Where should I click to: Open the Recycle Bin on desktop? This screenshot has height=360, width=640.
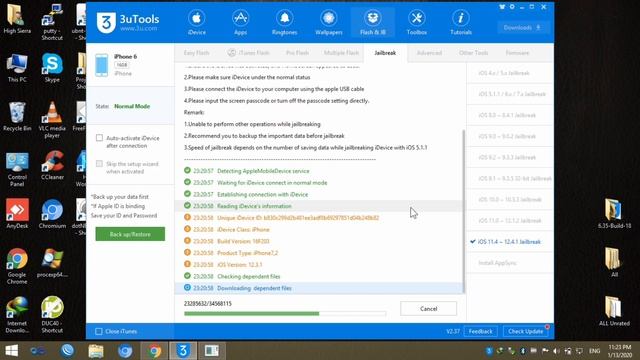pos(17,116)
